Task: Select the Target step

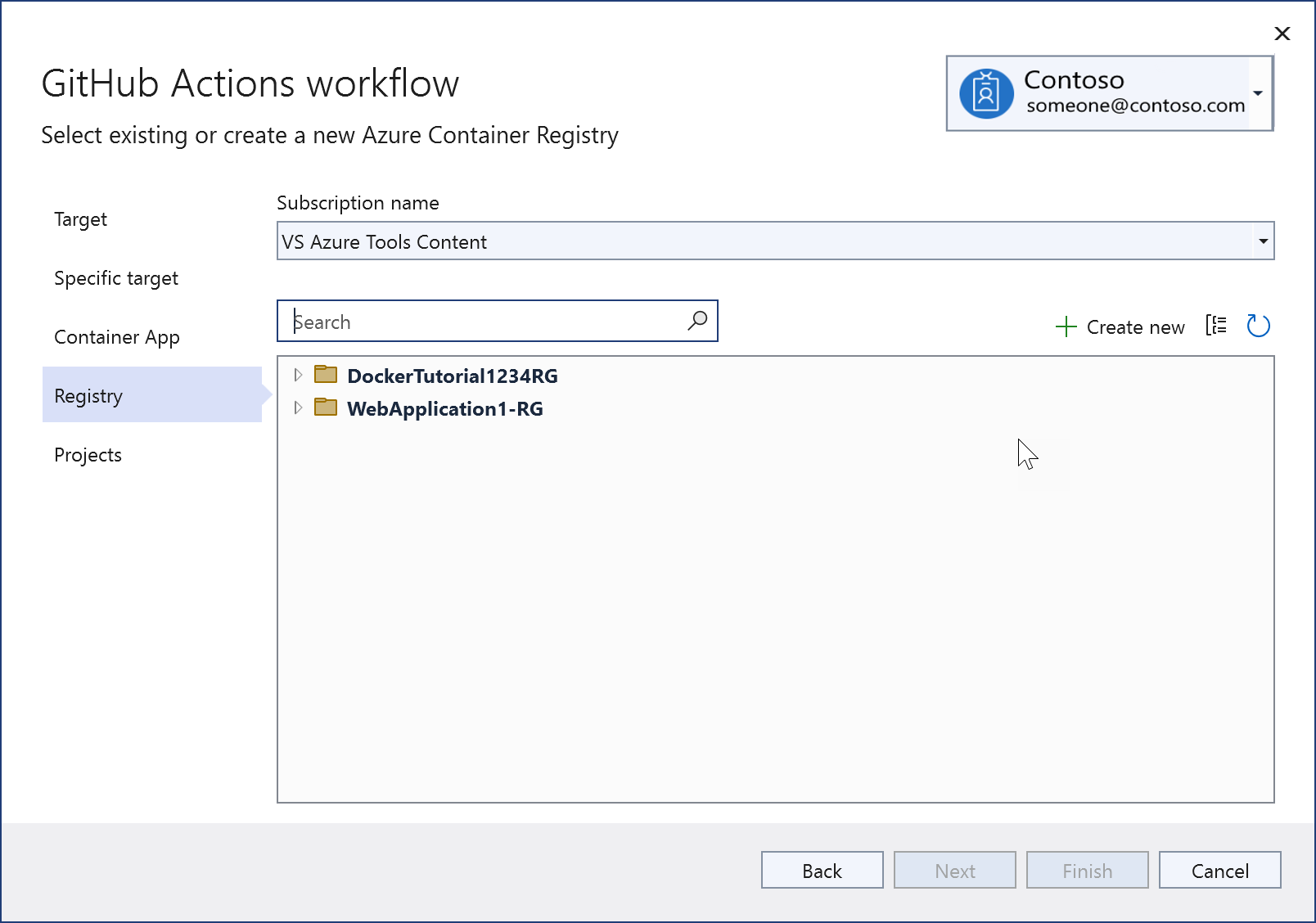Action: click(80, 218)
